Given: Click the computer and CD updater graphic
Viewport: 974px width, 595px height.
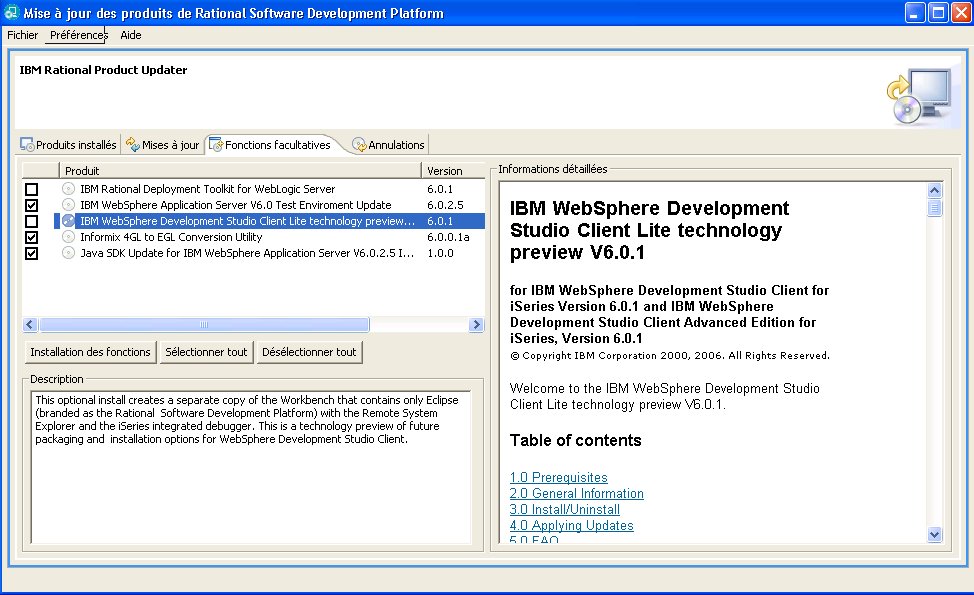Looking at the screenshot, I should [x=919, y=96].
